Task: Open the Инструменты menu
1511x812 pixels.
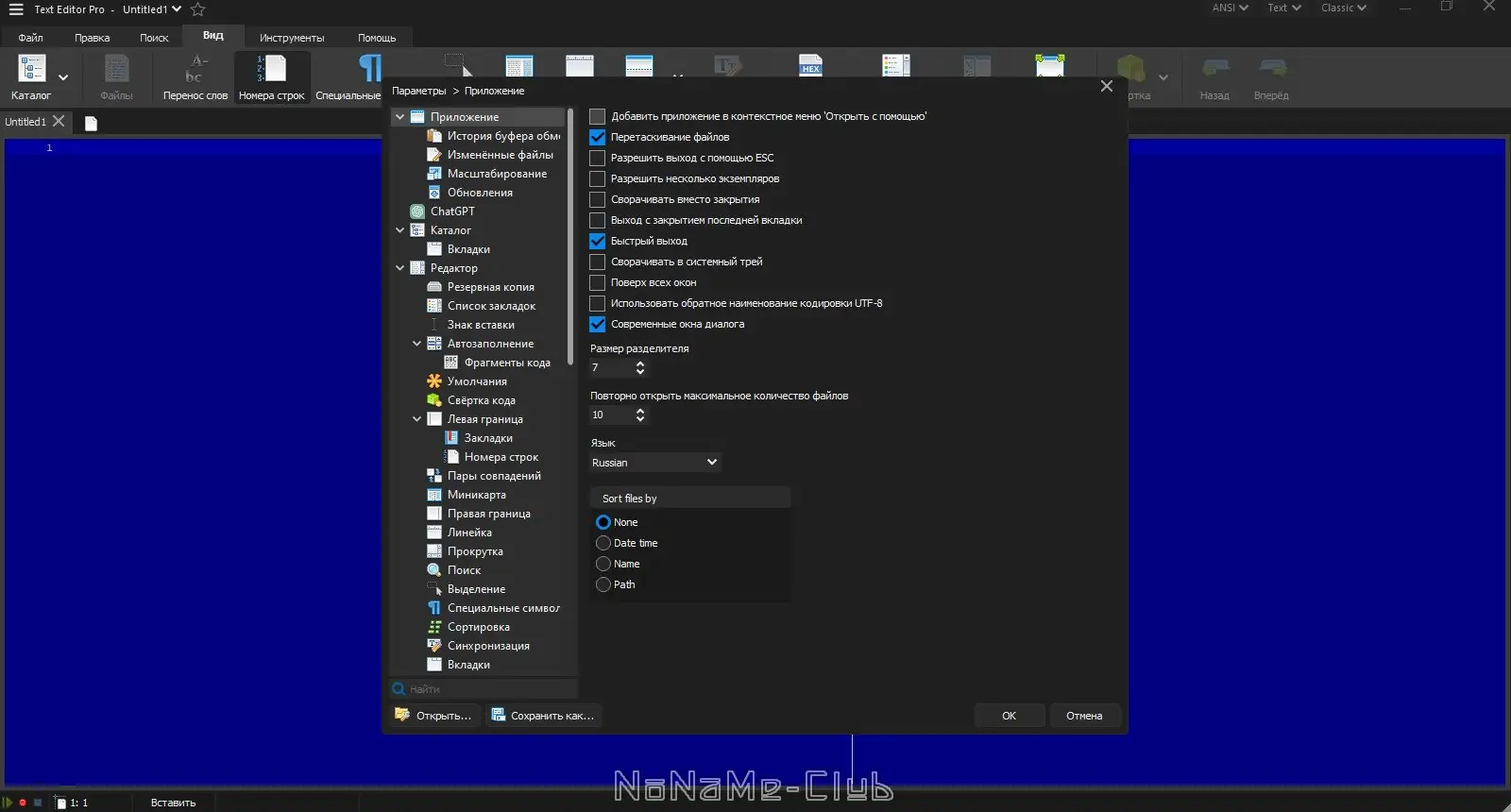Action: point(292,38)
